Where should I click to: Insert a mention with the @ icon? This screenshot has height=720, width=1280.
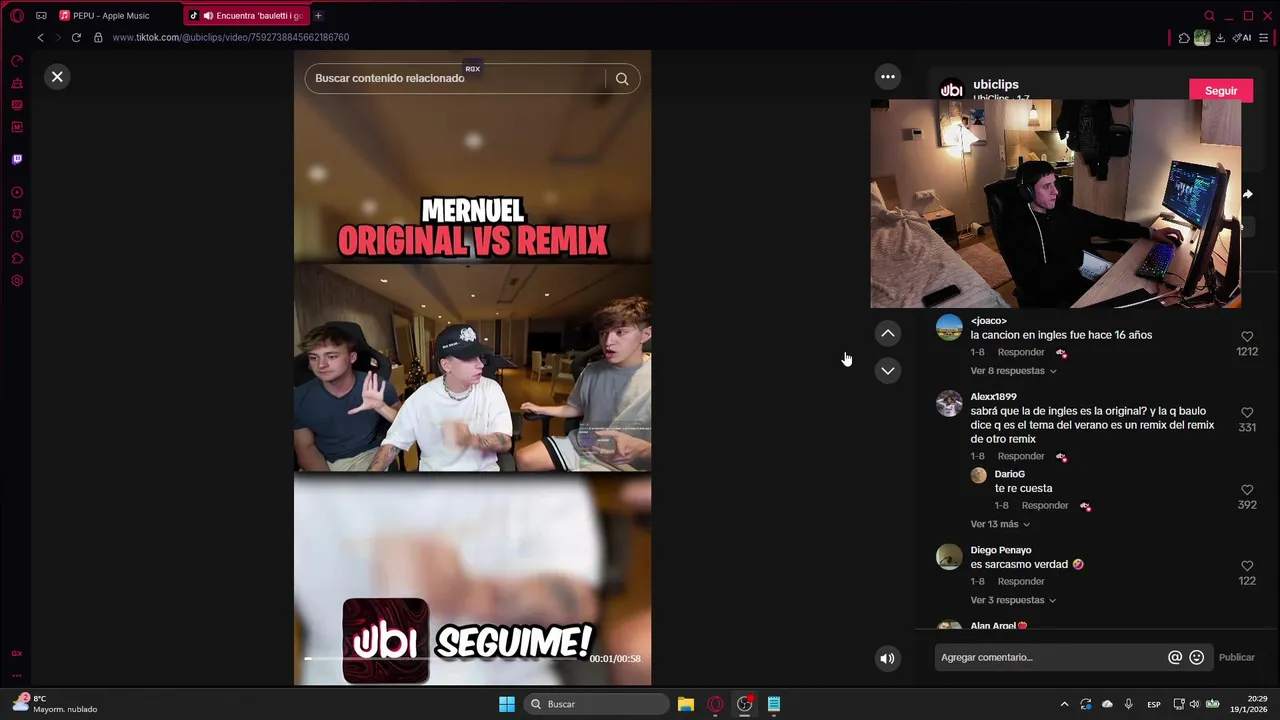(1175, 657)
